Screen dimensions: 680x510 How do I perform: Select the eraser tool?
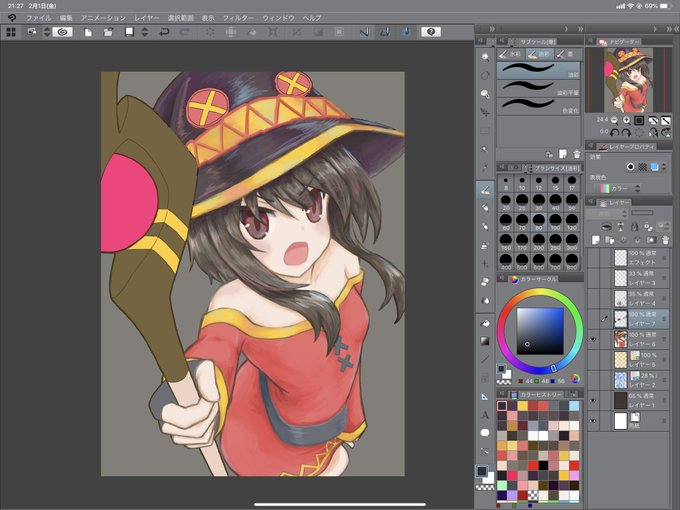(485, 282)
